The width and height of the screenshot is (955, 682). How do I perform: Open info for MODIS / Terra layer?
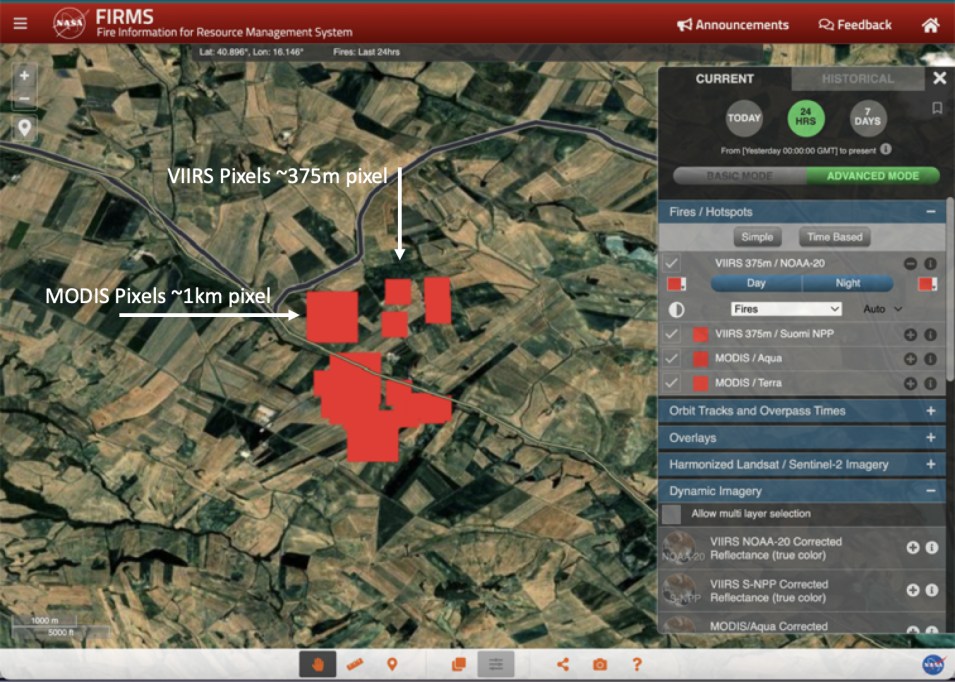coord(930,383)
